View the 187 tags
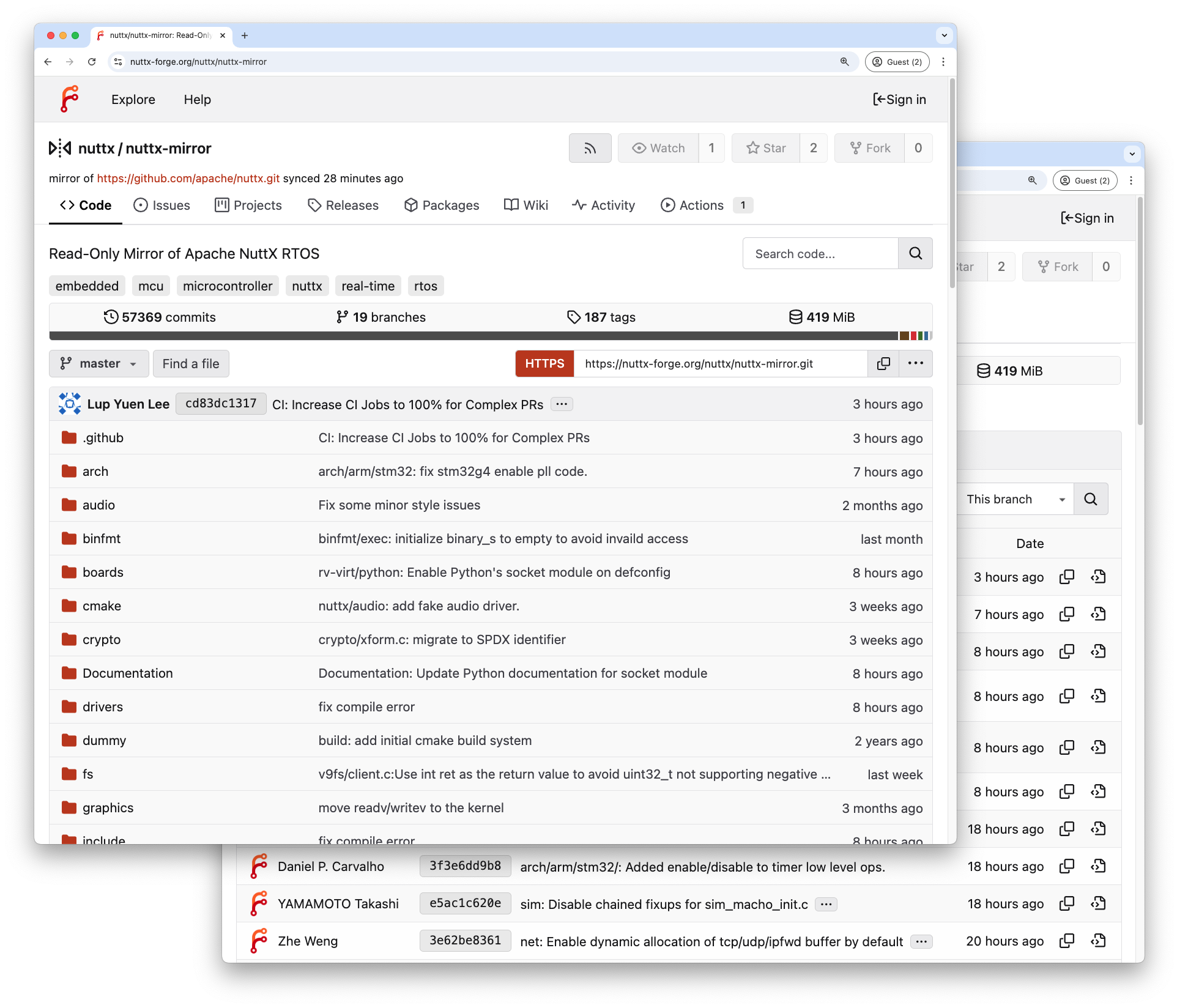Image resolution: width=1177 pixels, height=1008 pixels. tap(601, 317)
